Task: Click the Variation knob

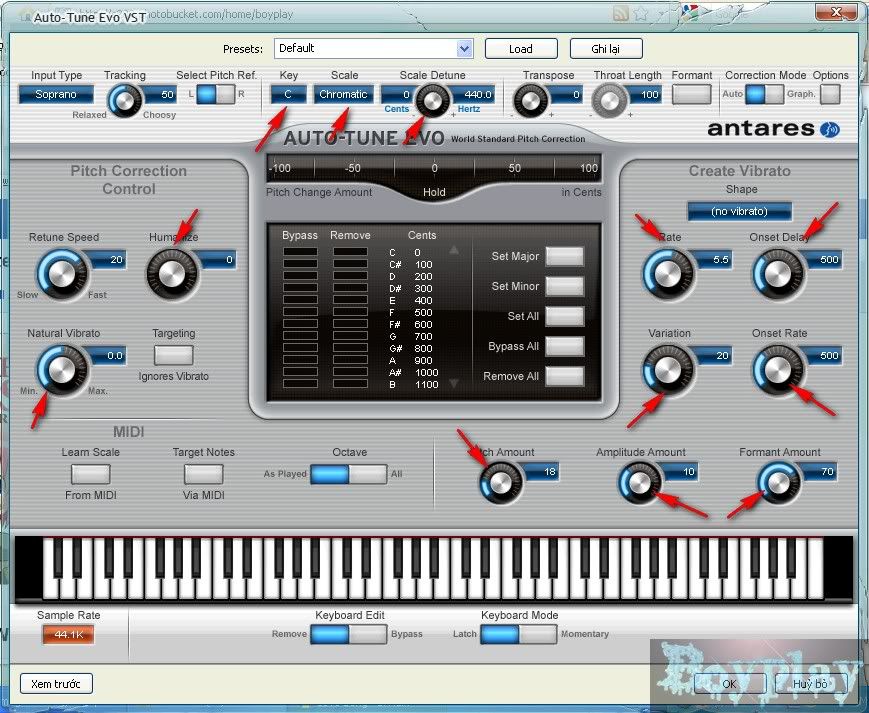Action: 667,369
